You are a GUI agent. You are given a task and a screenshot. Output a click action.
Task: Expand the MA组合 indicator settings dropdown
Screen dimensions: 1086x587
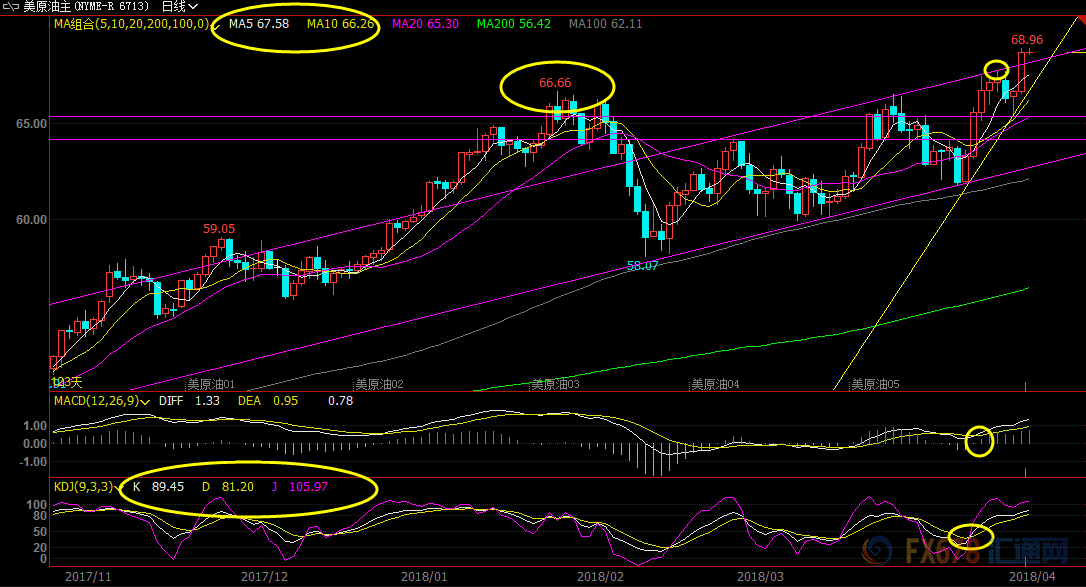(x=214, y=23)
